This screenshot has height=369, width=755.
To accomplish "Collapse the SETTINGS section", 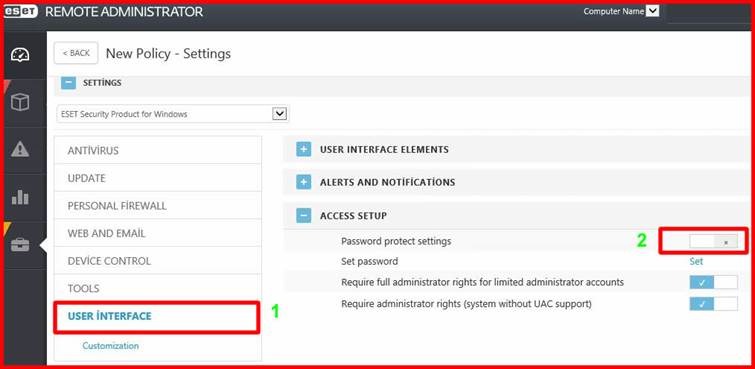I will (68, 83).
